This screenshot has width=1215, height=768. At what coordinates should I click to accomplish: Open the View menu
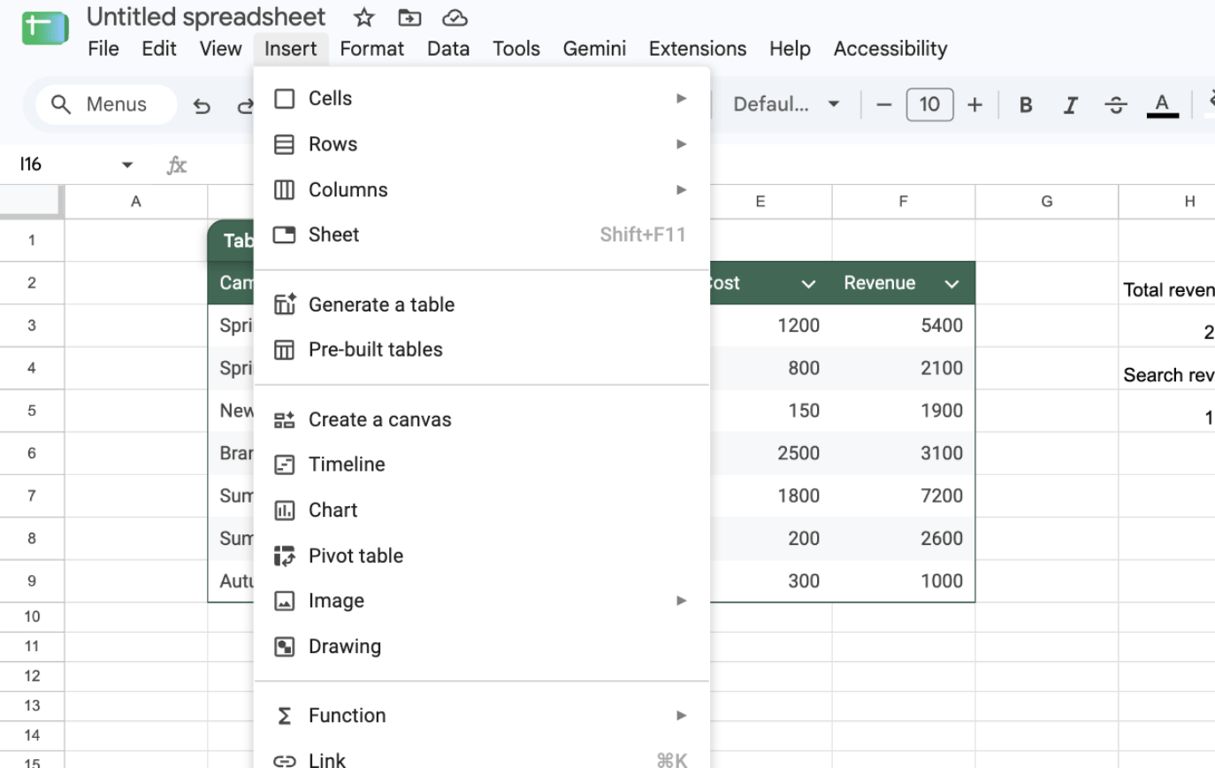coord(220,48)
